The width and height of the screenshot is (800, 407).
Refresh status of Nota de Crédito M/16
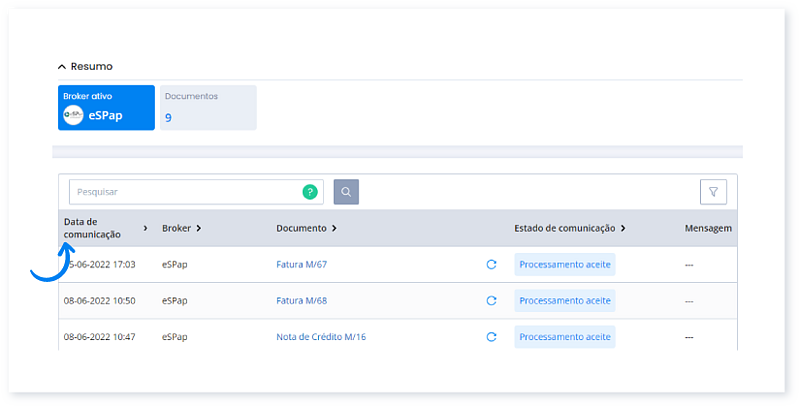tap(491, 337)
